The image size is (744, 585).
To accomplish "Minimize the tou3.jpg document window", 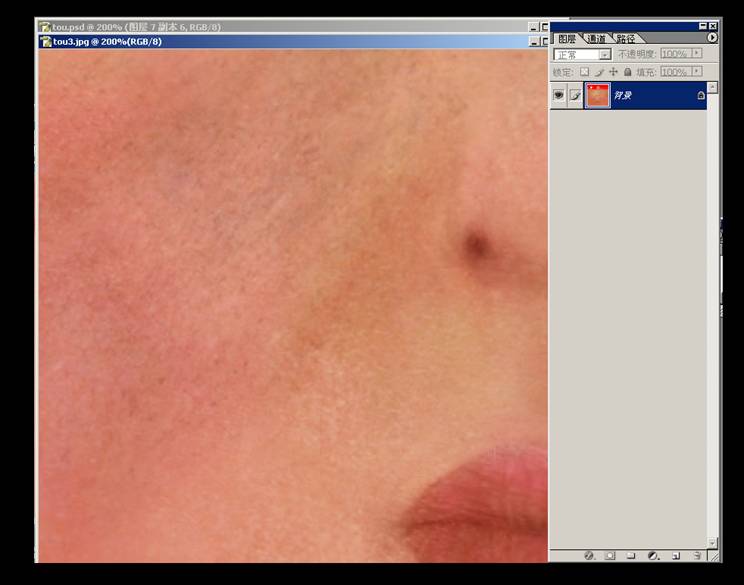I will tap(533, 42).
